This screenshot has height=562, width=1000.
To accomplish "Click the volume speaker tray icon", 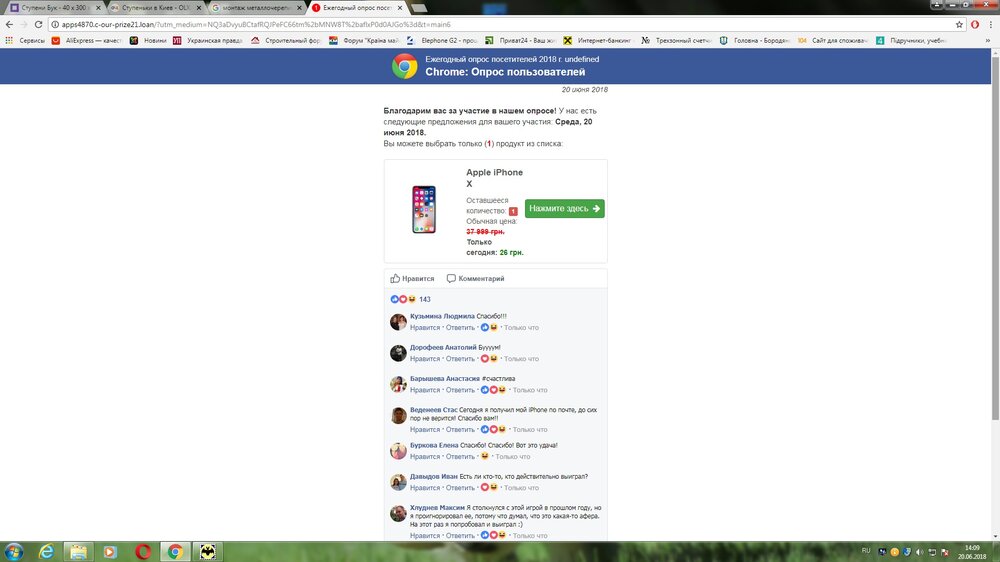I will [919, 552].
